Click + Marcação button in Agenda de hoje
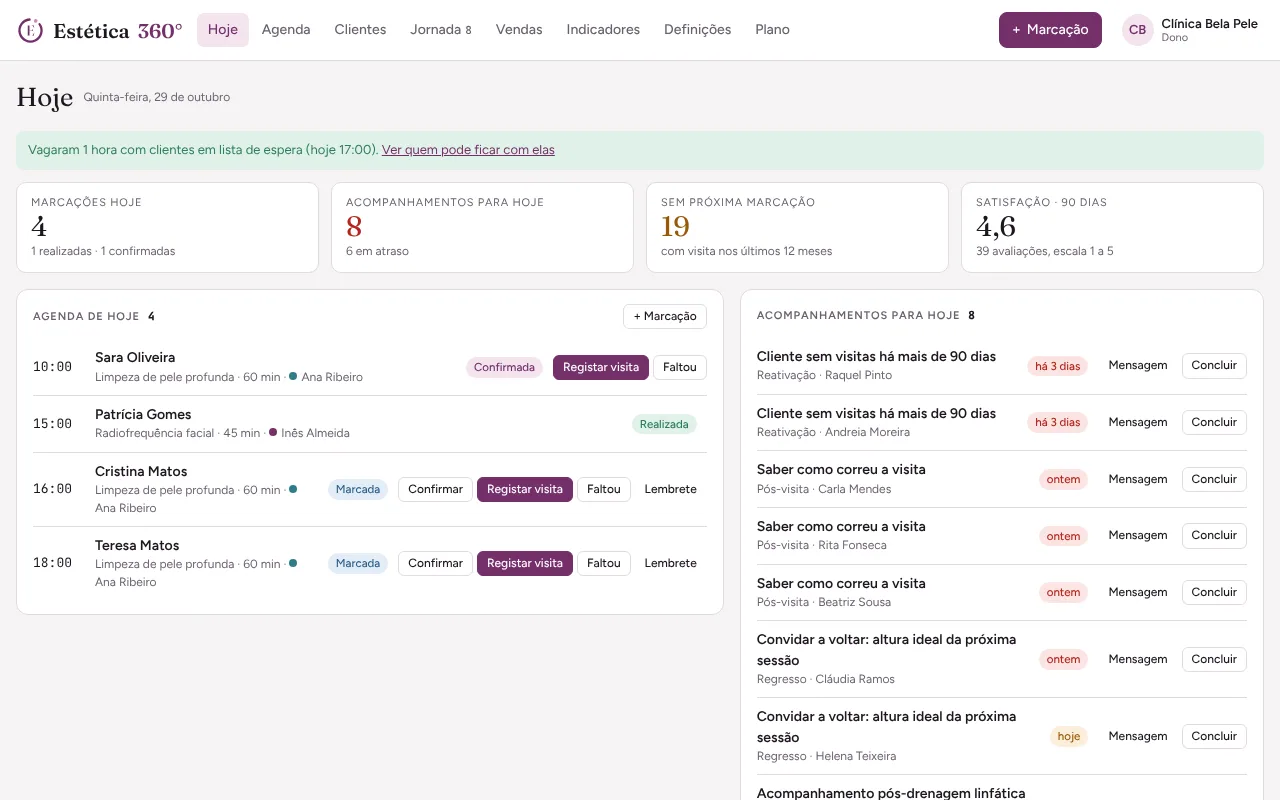Image resolution: width=1280 pixels, height=800 pixels. (x=665, y=316)
